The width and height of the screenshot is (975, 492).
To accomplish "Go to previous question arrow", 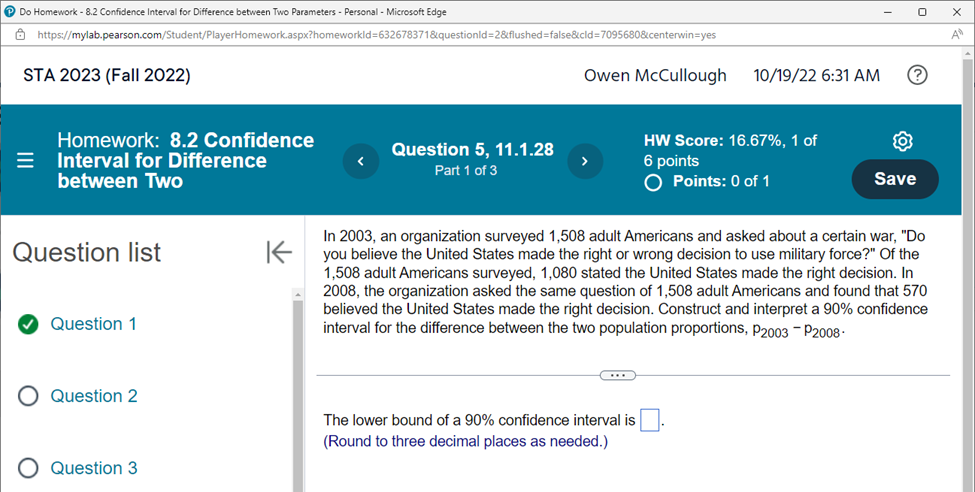I will pyautogui.click(x=361, y=161).
